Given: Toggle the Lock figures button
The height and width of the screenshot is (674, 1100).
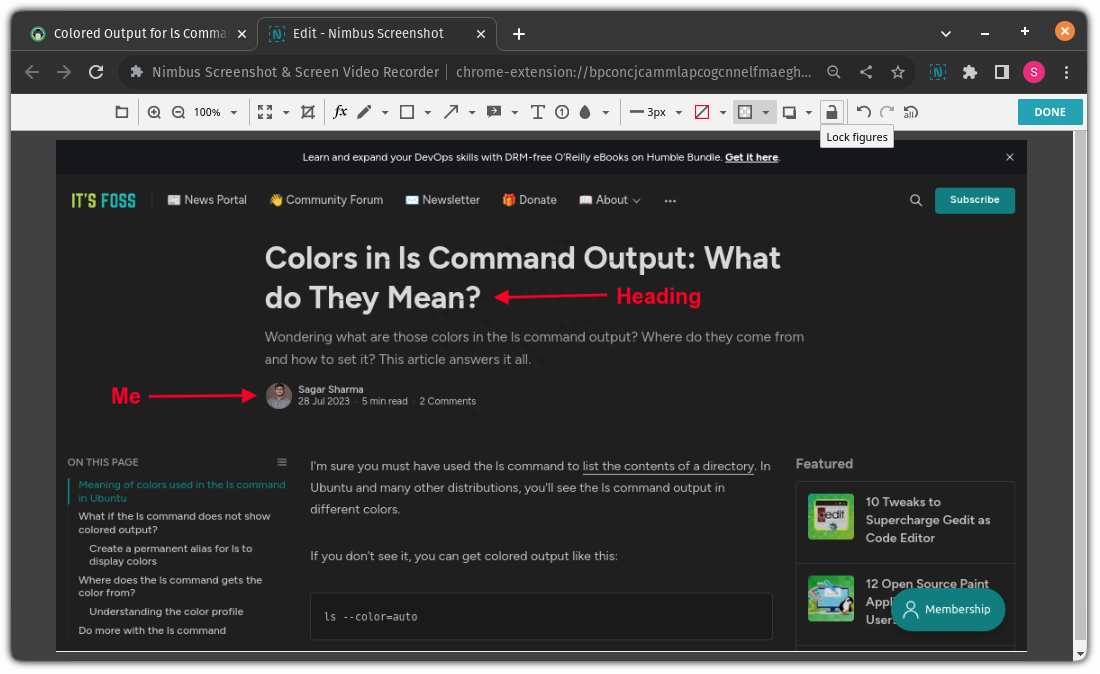Looking at the screenshot, I should pyautogui.click(x=831, y=112).
